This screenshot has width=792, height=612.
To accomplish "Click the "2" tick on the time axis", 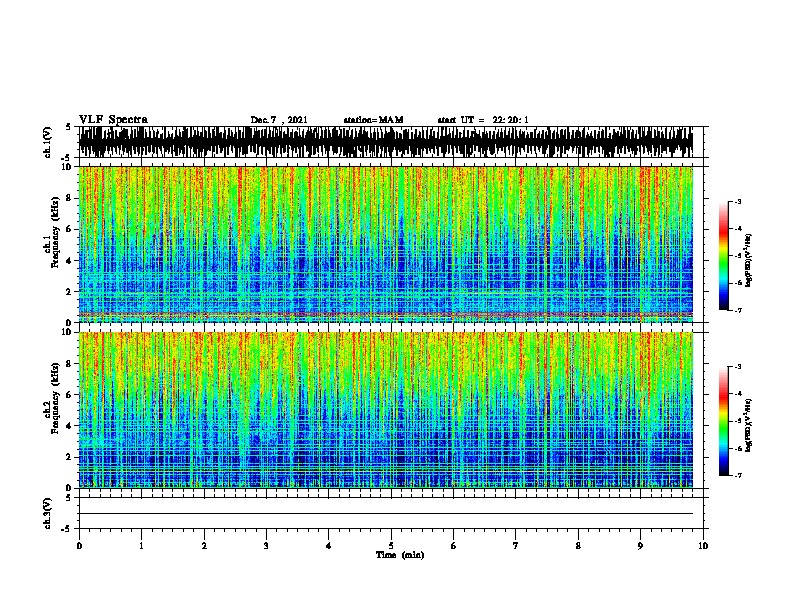I will point(204,546).
